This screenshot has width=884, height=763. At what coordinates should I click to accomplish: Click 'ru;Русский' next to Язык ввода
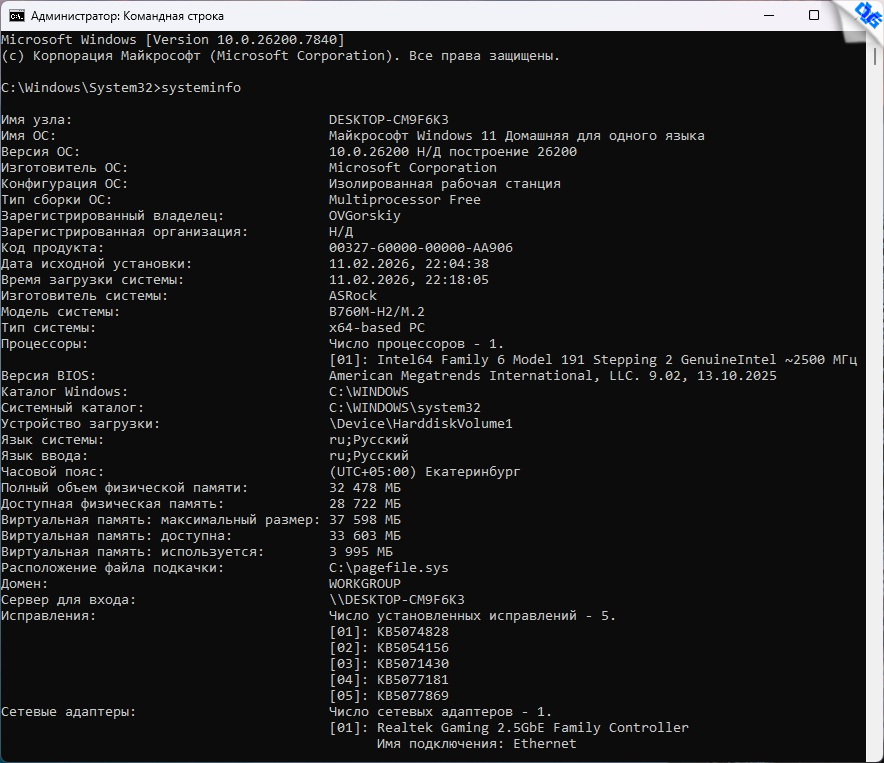[369, 456]
